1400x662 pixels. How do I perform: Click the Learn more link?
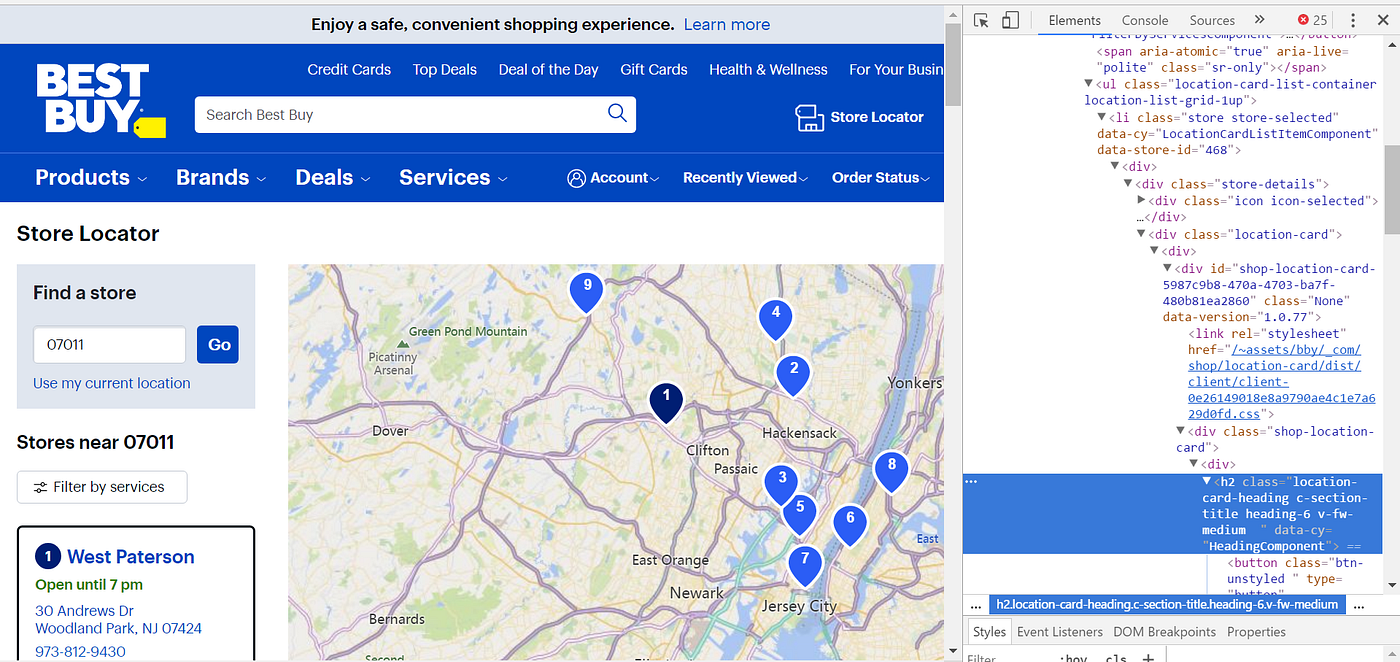coord(727,24)
